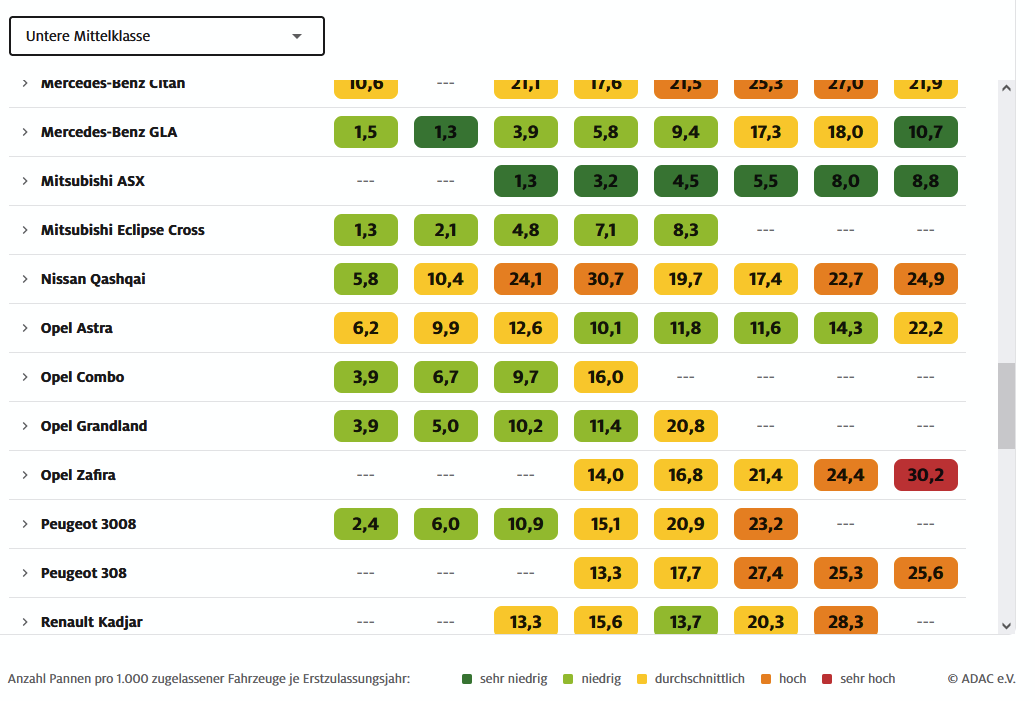The width and height of the screenshot is (1035, 701).
Task: Expand the Opel Grandland row
Action: coord(25,426)
